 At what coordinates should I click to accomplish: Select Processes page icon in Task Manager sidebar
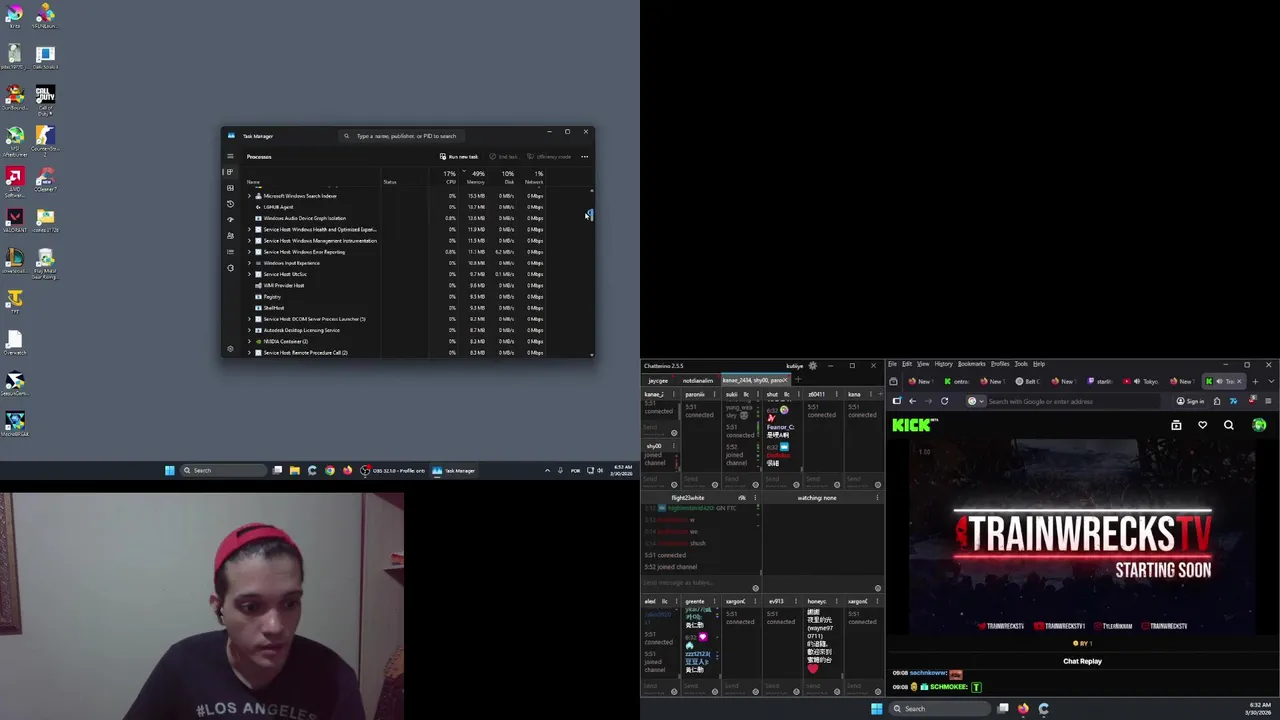[230, 172]
